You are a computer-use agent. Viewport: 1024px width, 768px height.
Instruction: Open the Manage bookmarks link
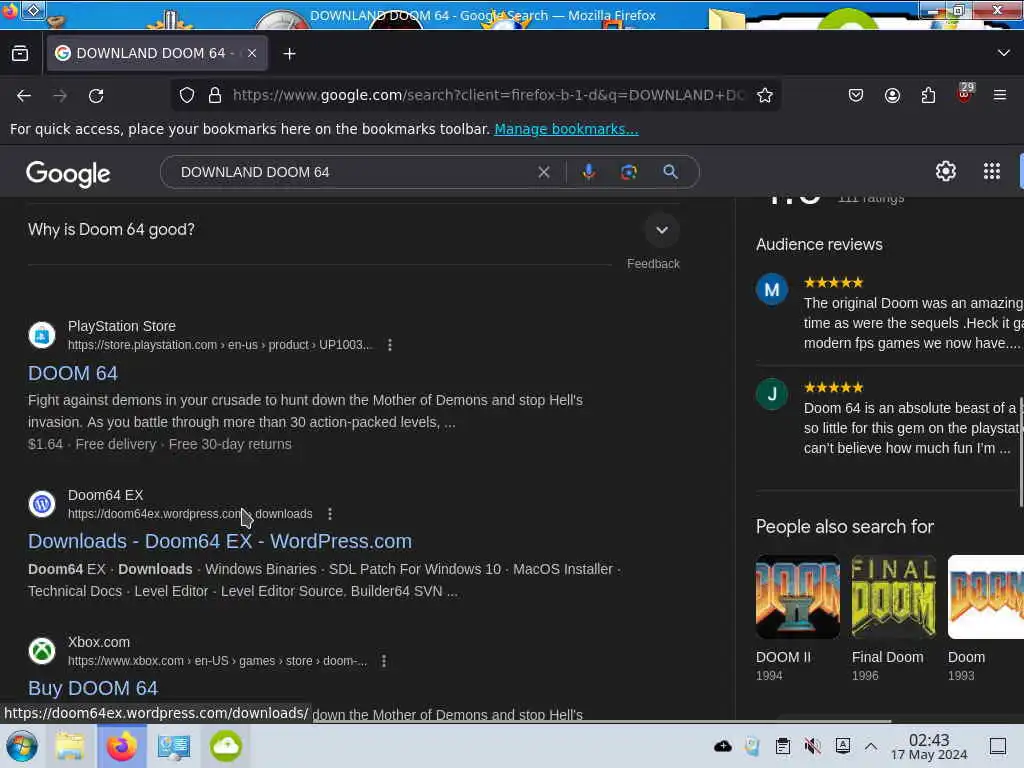tap(566, 129)
